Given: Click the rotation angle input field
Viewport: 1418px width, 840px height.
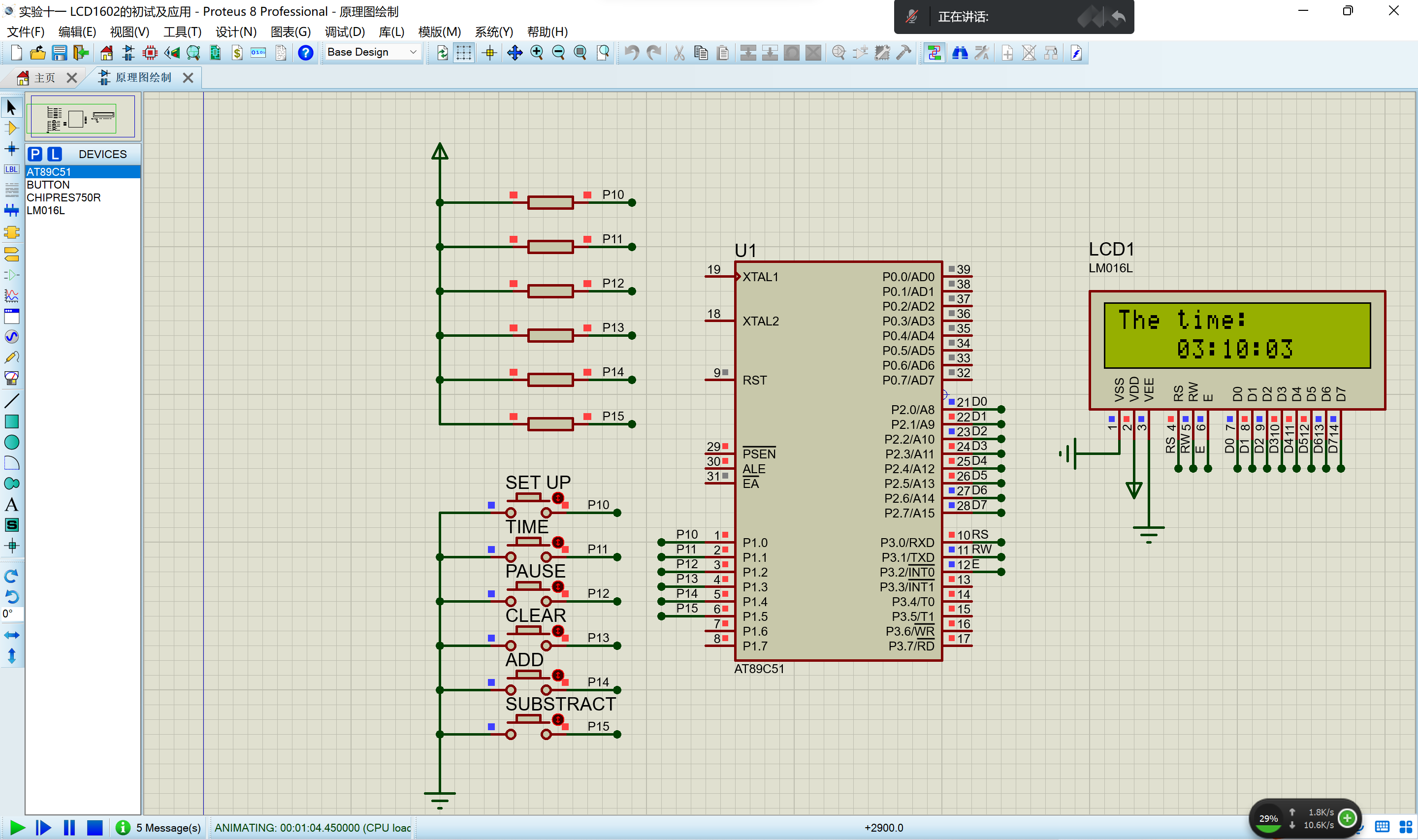Looking at the screenshot, I should pyautogui.click(x=11, y=614).
